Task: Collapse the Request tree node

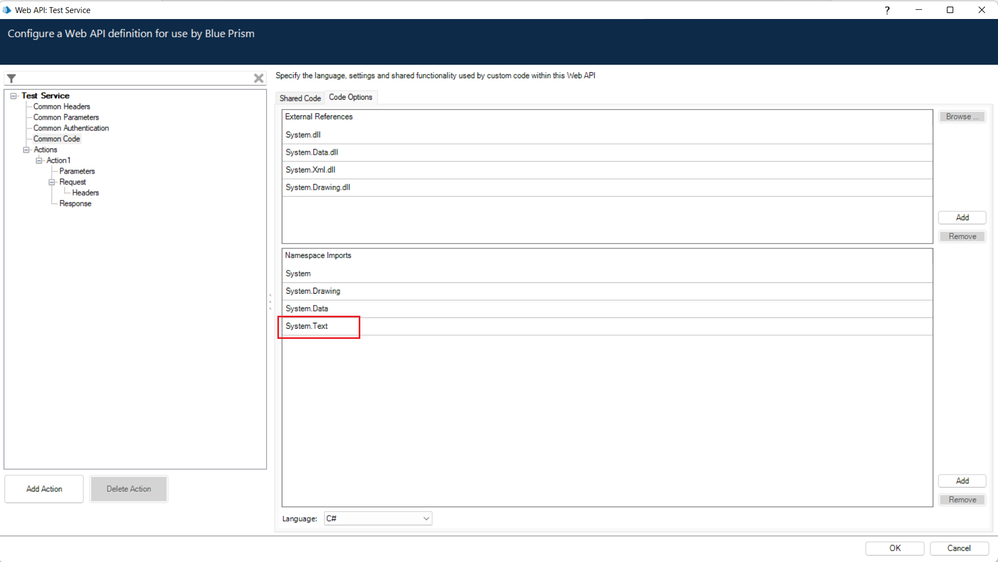Action: click(x=51, y=182)
